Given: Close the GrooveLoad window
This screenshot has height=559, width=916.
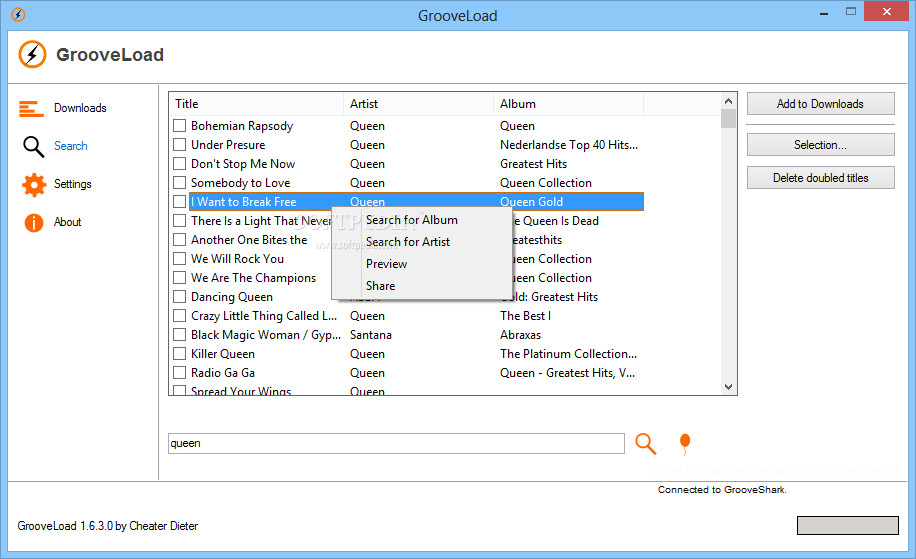Looking at the screenshot, I should pos(887,11).
